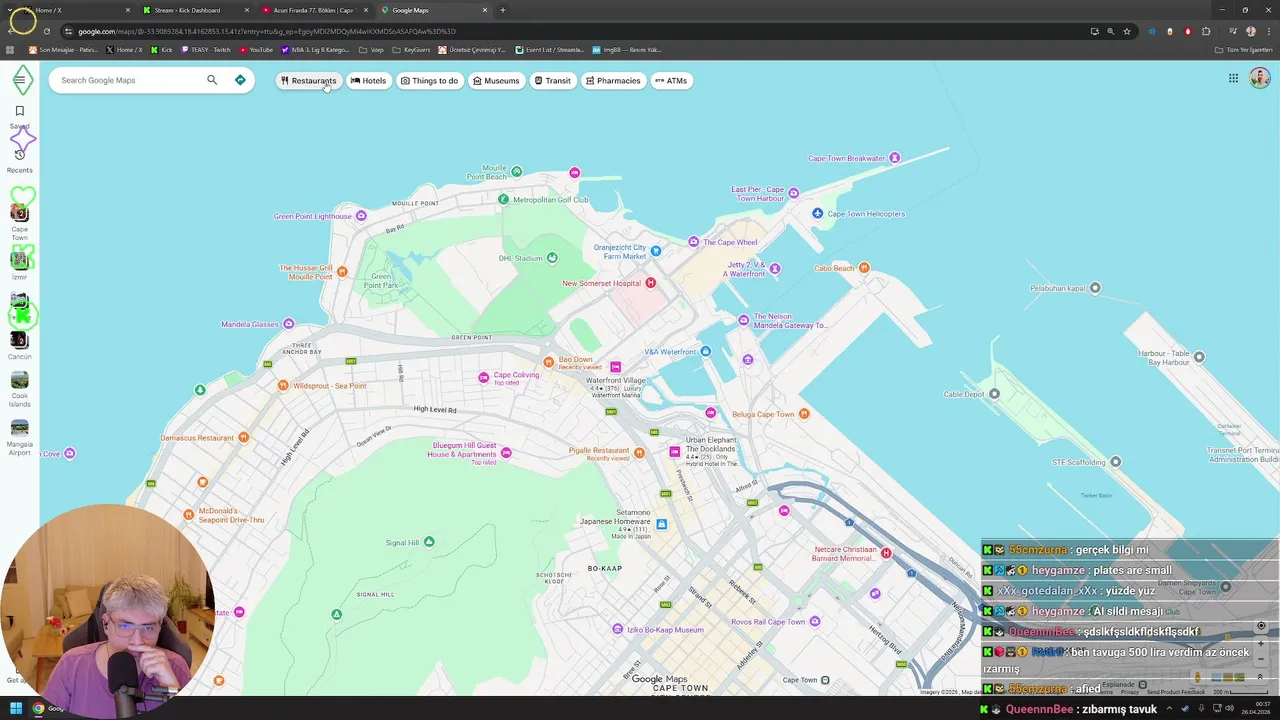The image size is (1280, 720).
Task: Focus the Search Google Maps field
Action: [x=130, y=80]
